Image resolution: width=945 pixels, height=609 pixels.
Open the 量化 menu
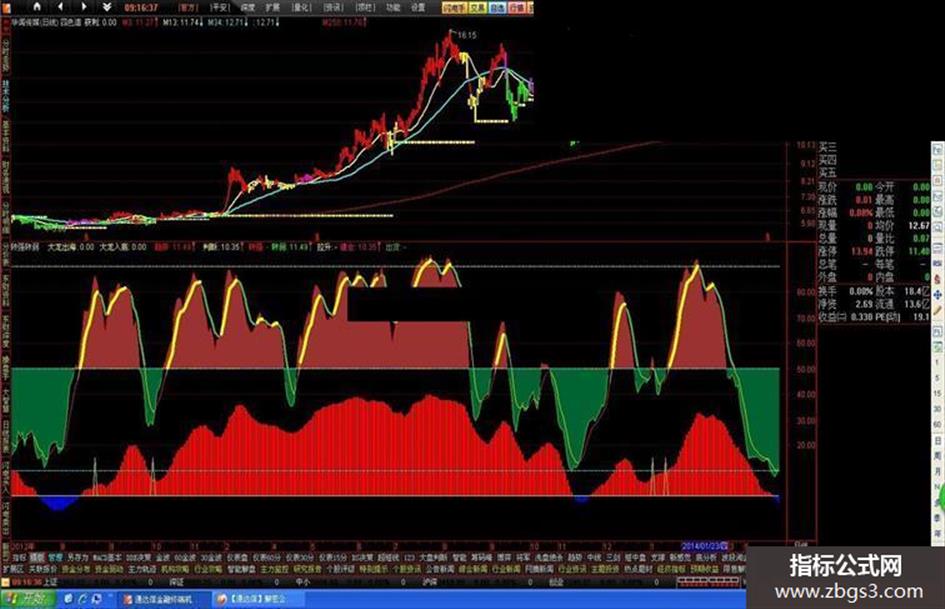(301, 8)
